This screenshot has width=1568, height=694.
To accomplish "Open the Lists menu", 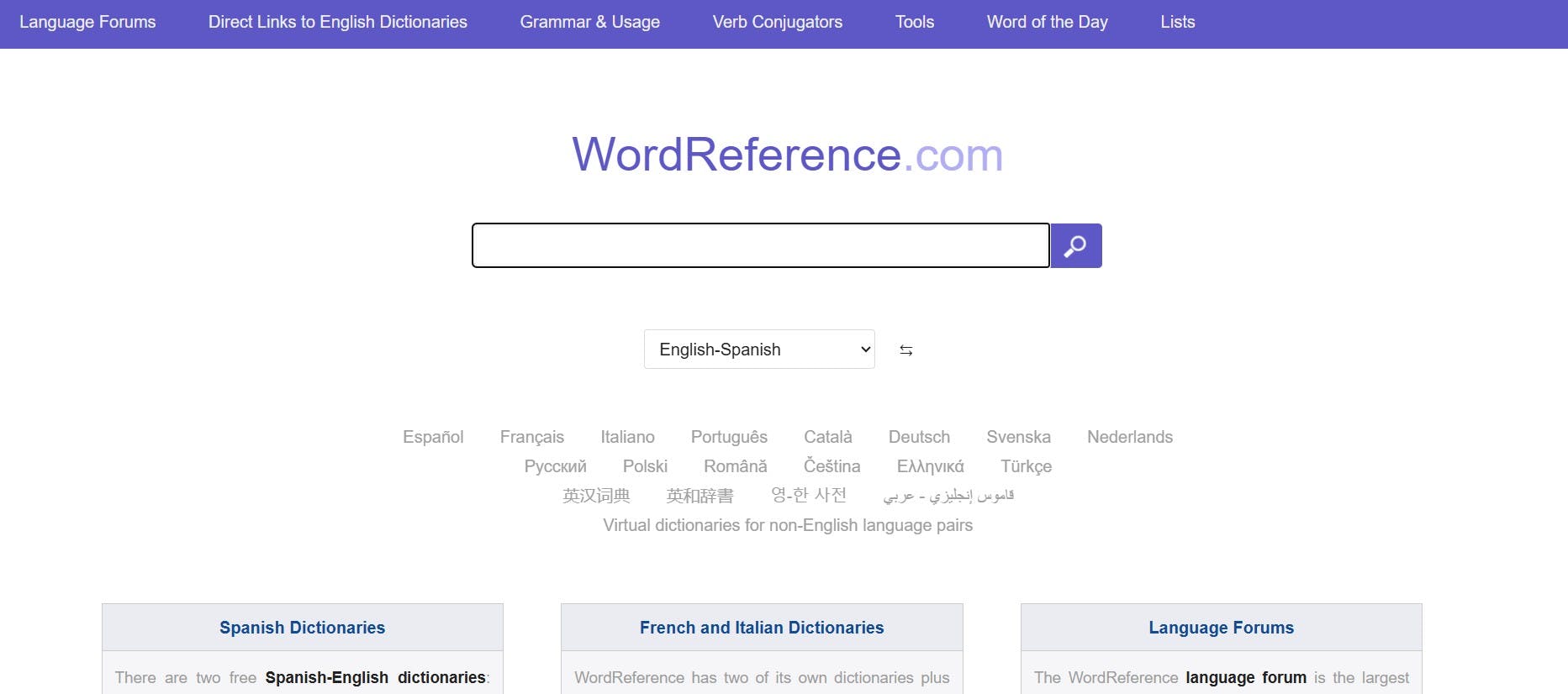I will point(1178,23).
